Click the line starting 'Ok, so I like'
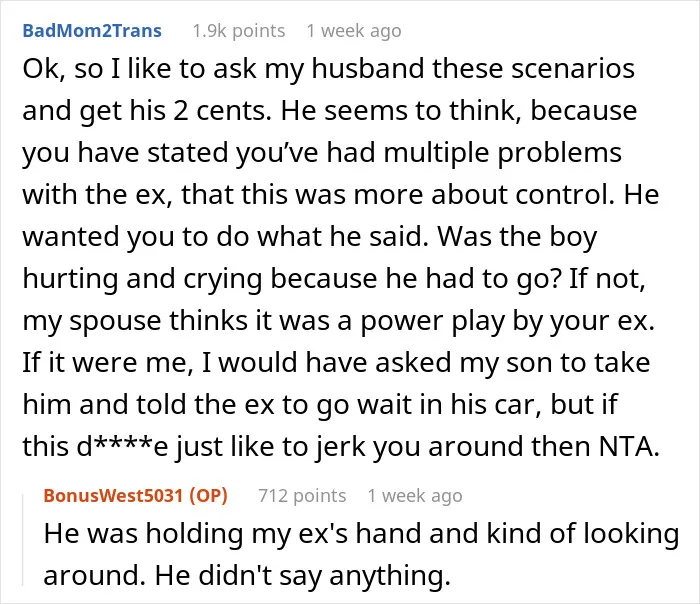700x604 pixels. (329, 69)
